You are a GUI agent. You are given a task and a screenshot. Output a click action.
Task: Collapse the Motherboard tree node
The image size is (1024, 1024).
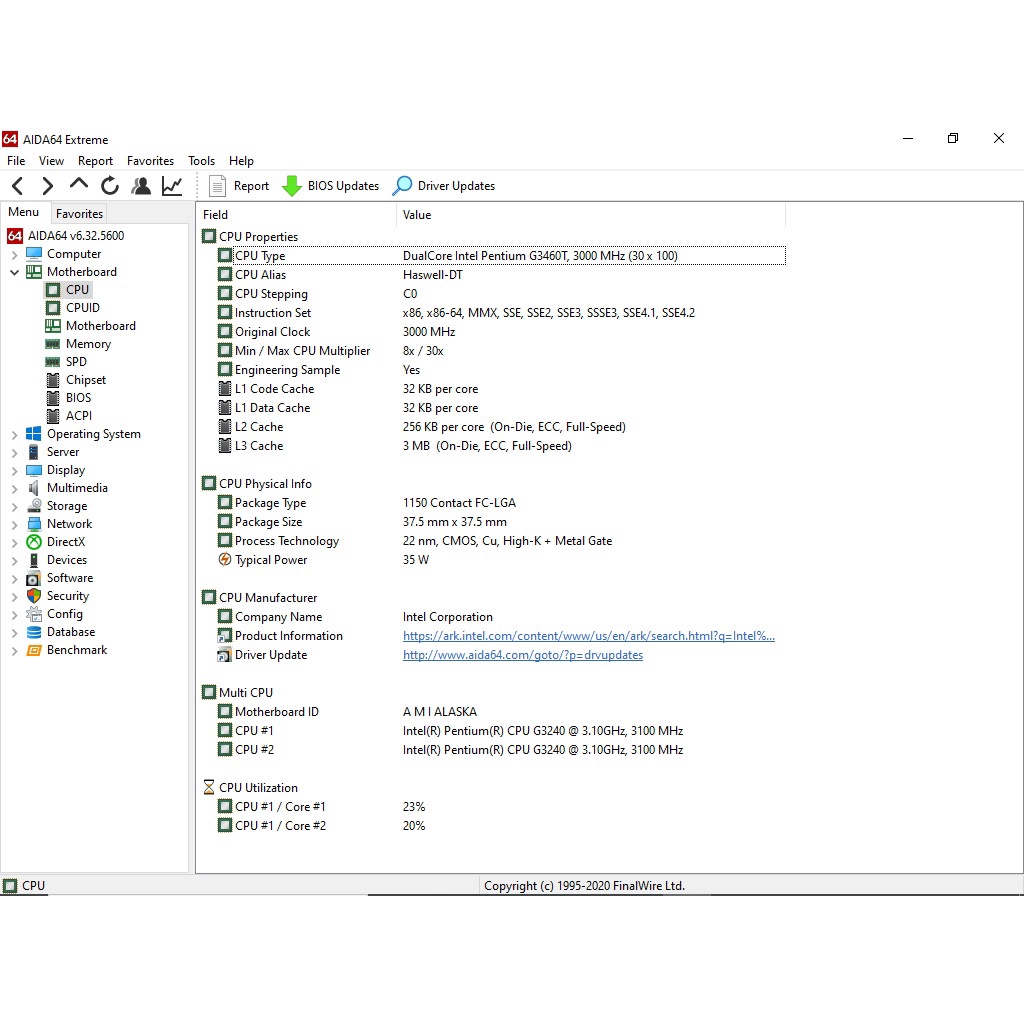14,272
